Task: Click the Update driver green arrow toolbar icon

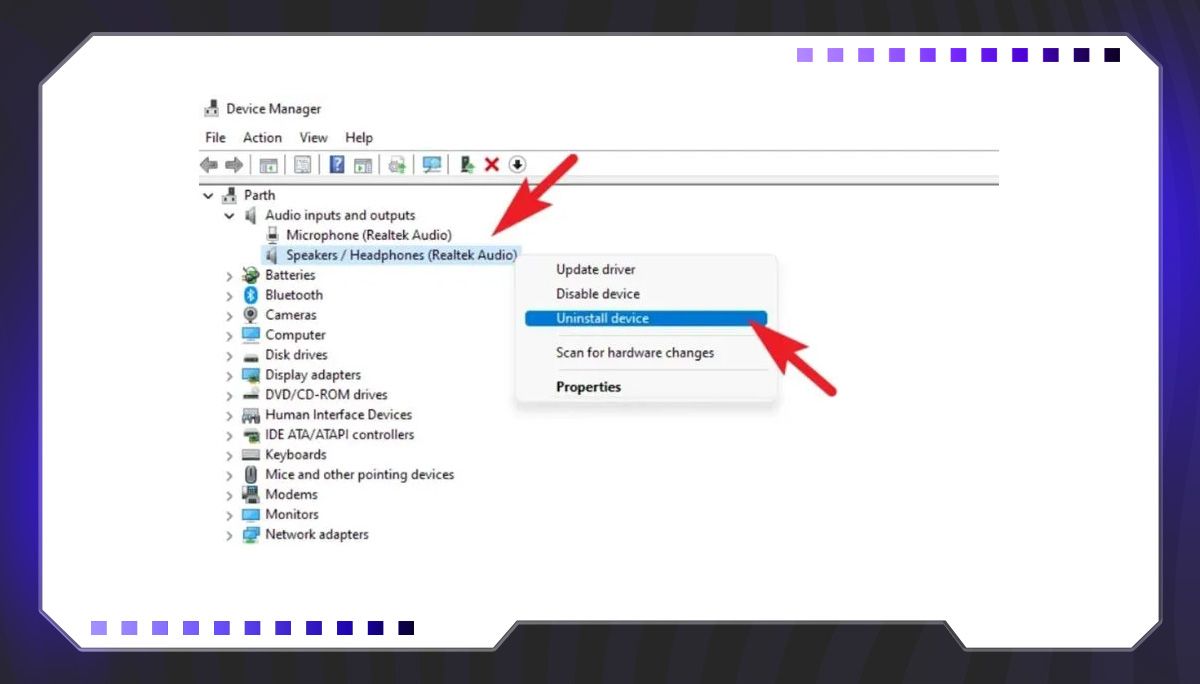Action: click(467, 165)
